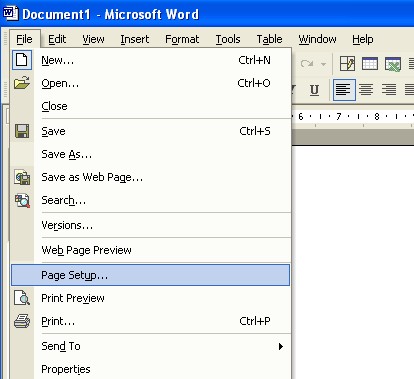Screen dimensions: 414x379
Task: Open the Tables and Borders toolbar icon
Action: point(347,63)
